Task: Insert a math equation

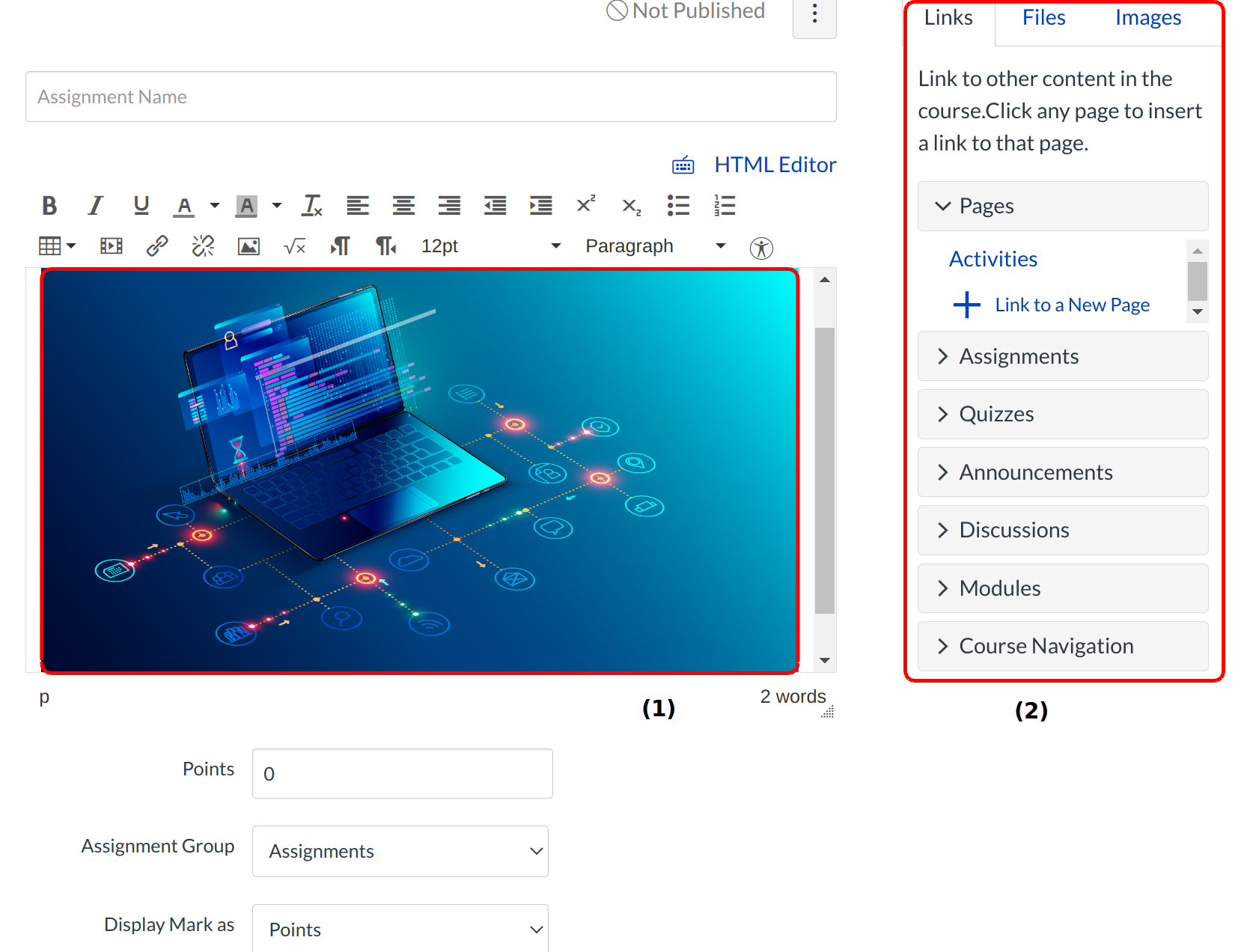Action: coord(294,246)
